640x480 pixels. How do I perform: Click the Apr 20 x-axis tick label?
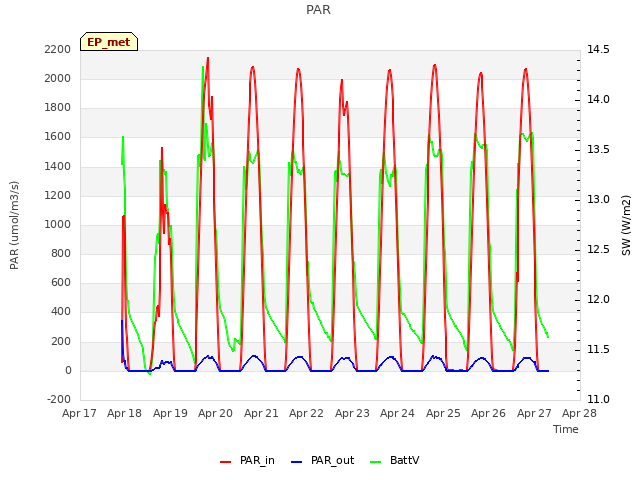point(216,413)
